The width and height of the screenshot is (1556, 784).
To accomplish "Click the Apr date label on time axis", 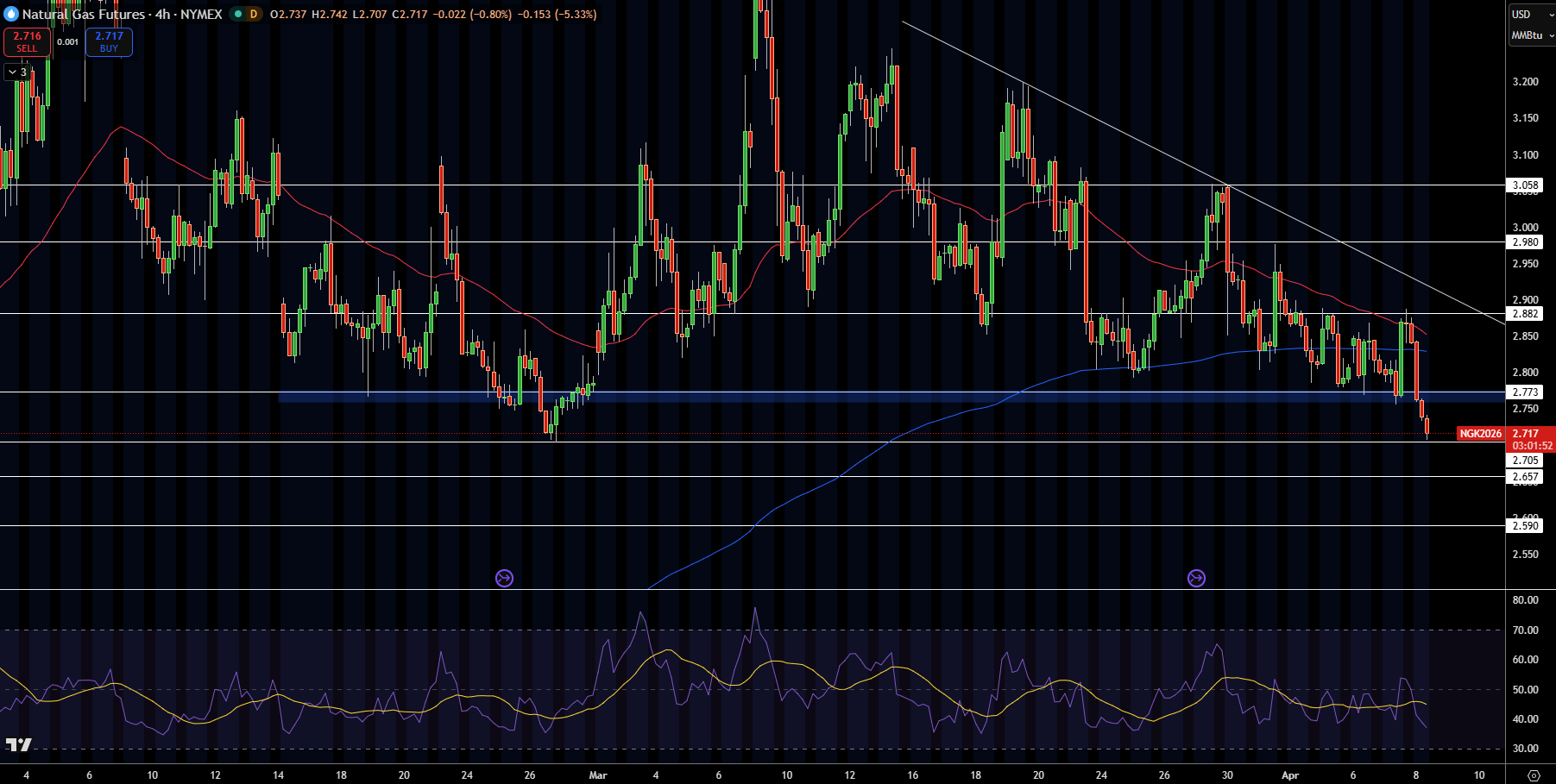I will tap(1290, 775).
